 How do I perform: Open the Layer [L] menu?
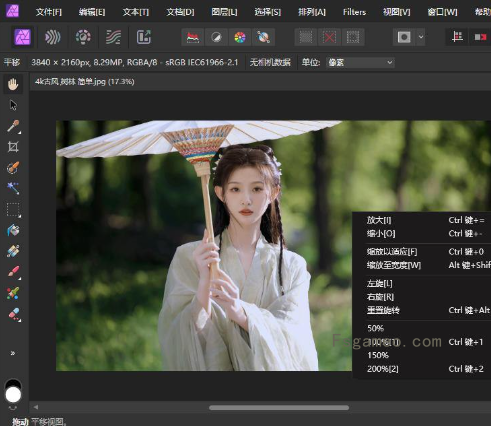click(224, 12)
